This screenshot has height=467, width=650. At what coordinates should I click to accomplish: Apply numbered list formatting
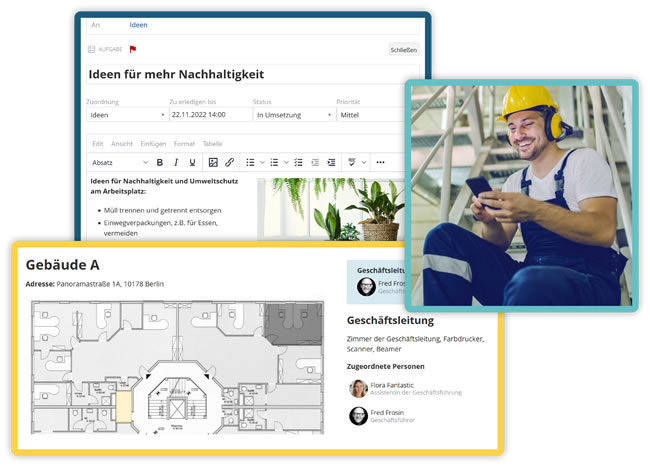tap(275, 162)
